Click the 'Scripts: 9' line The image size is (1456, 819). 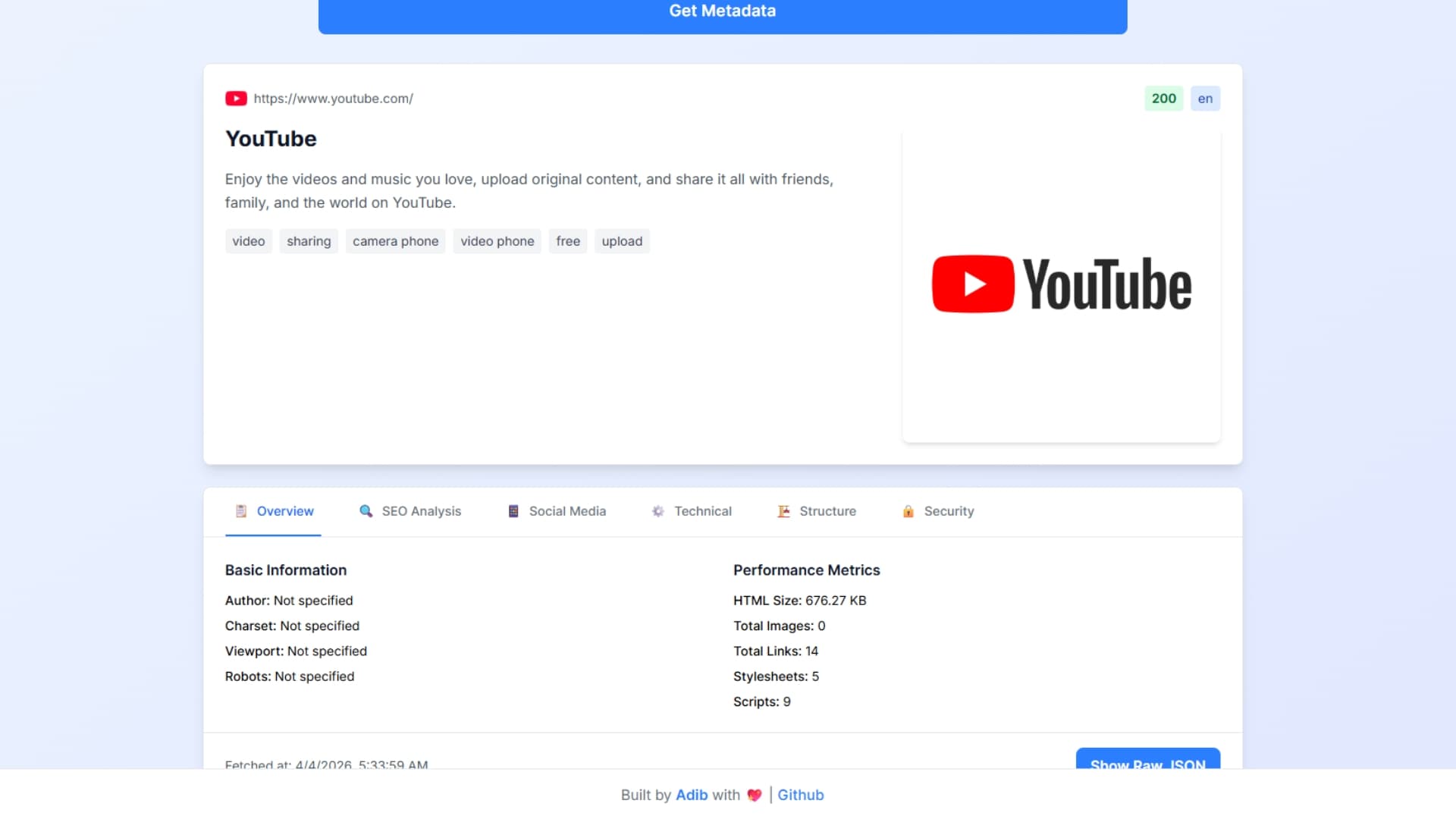click(761, 702)
